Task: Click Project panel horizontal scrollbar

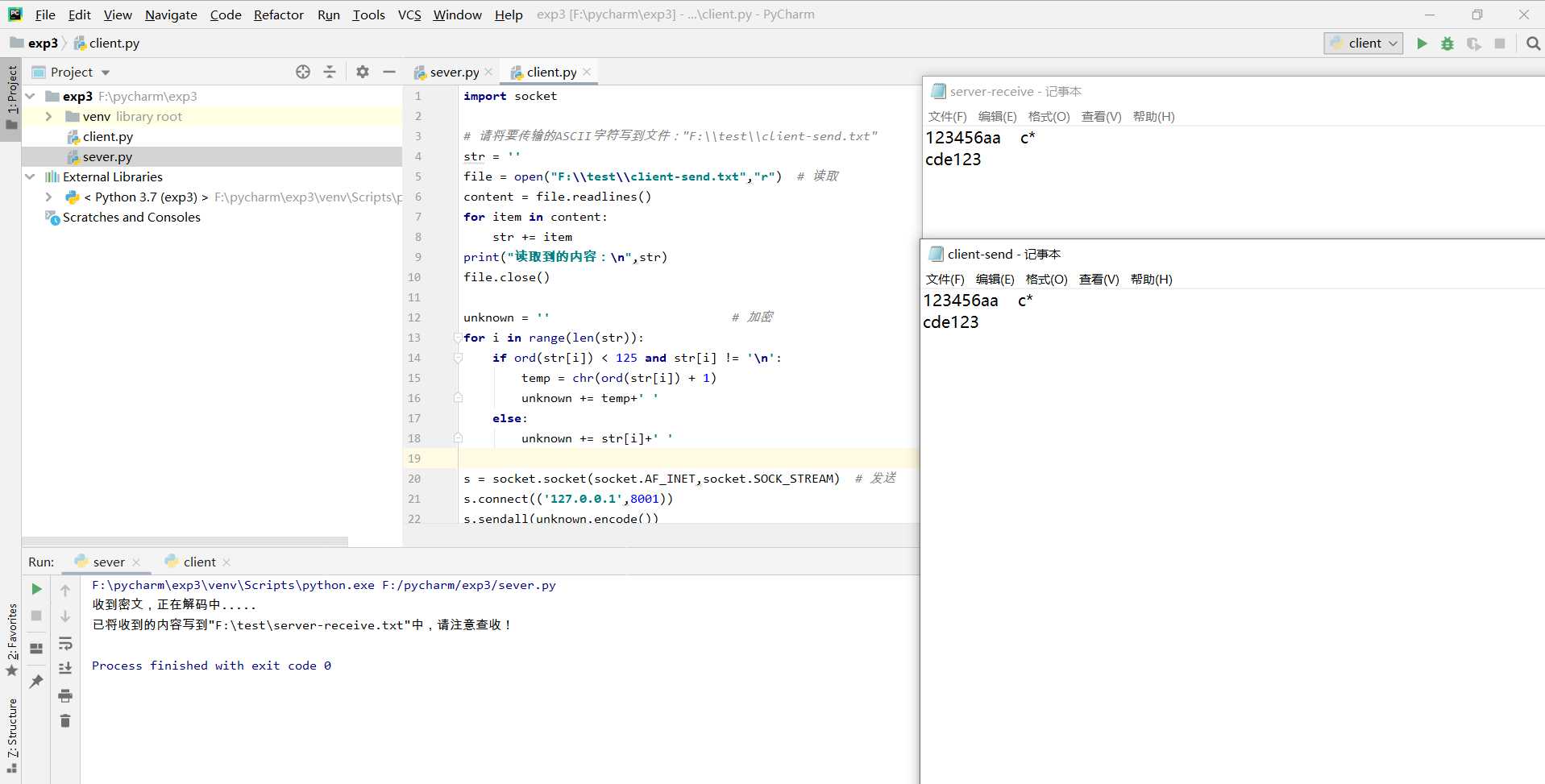Action: (x=185, y=541)
